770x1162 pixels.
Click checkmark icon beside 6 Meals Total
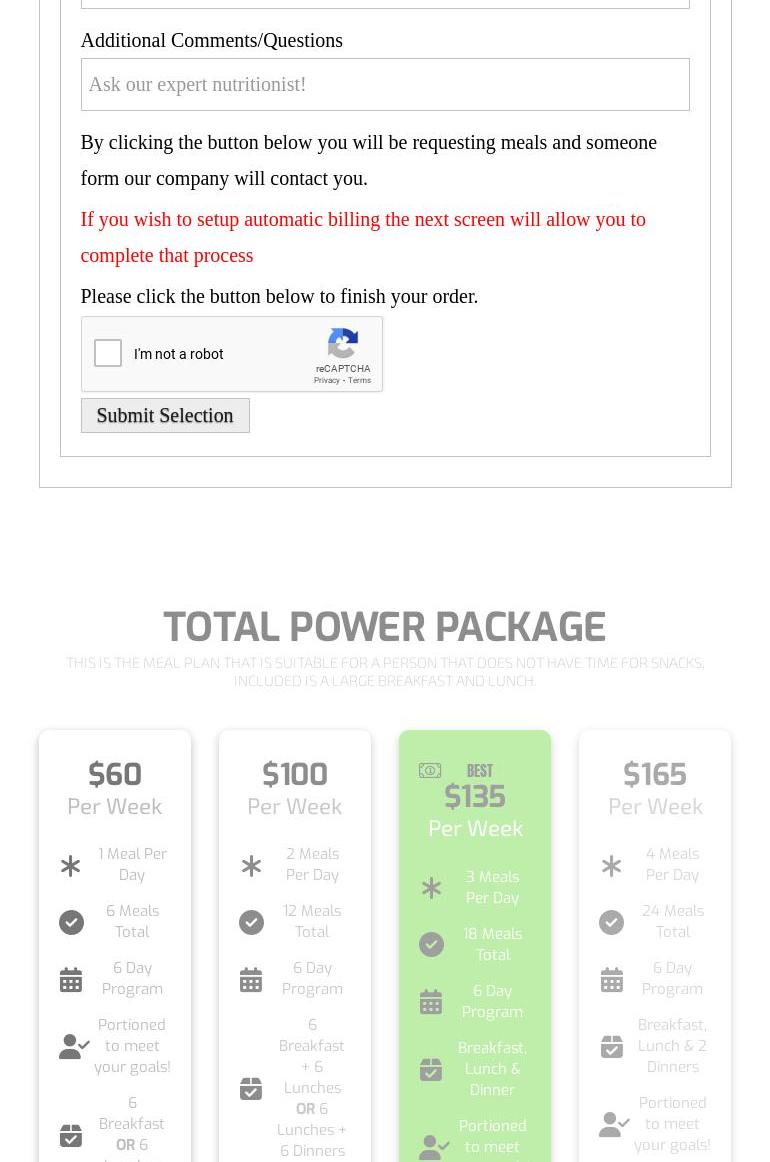(71, 922)
